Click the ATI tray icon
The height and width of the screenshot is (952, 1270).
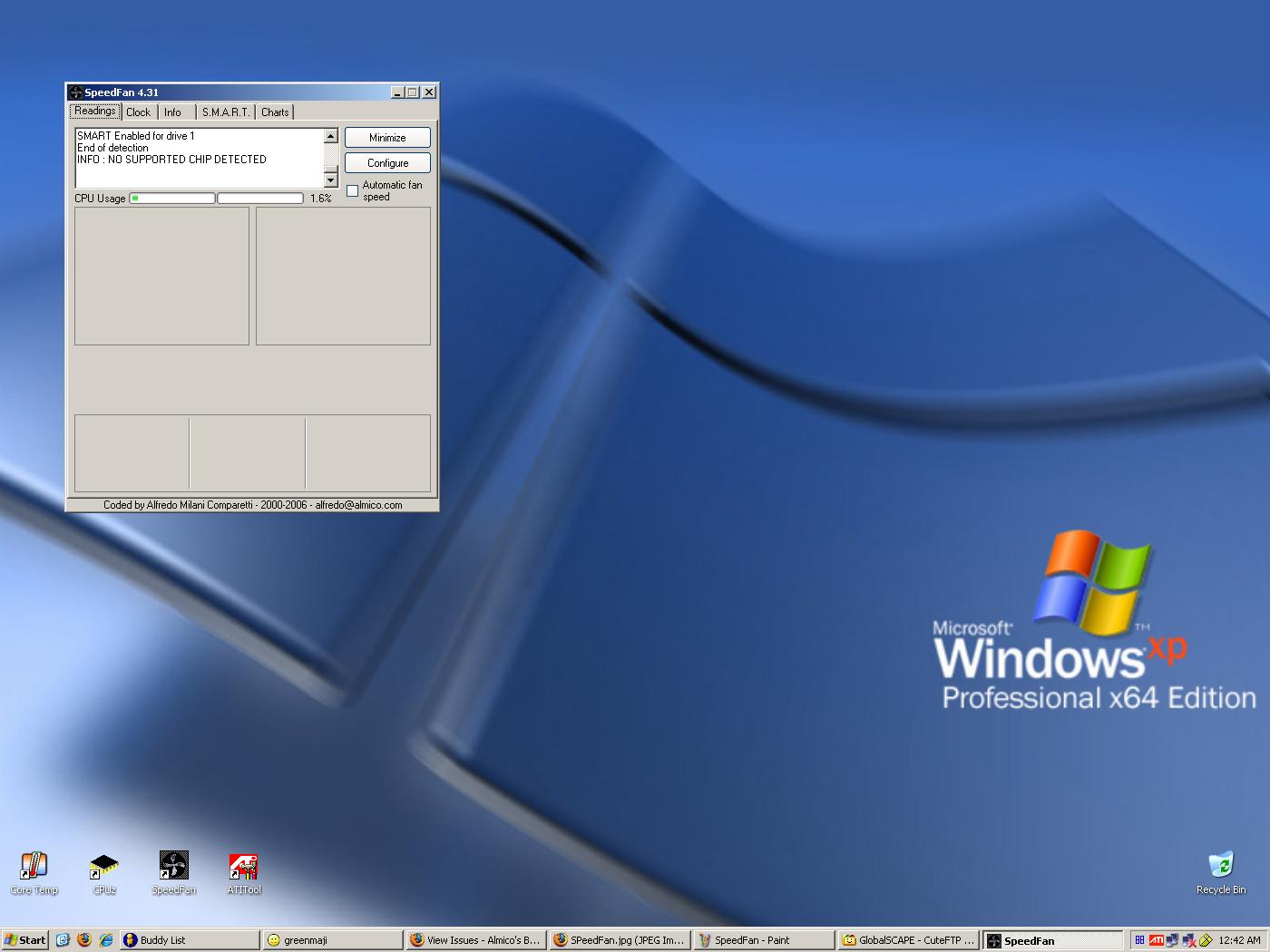pyautogui.click(x=1156, y=940)
